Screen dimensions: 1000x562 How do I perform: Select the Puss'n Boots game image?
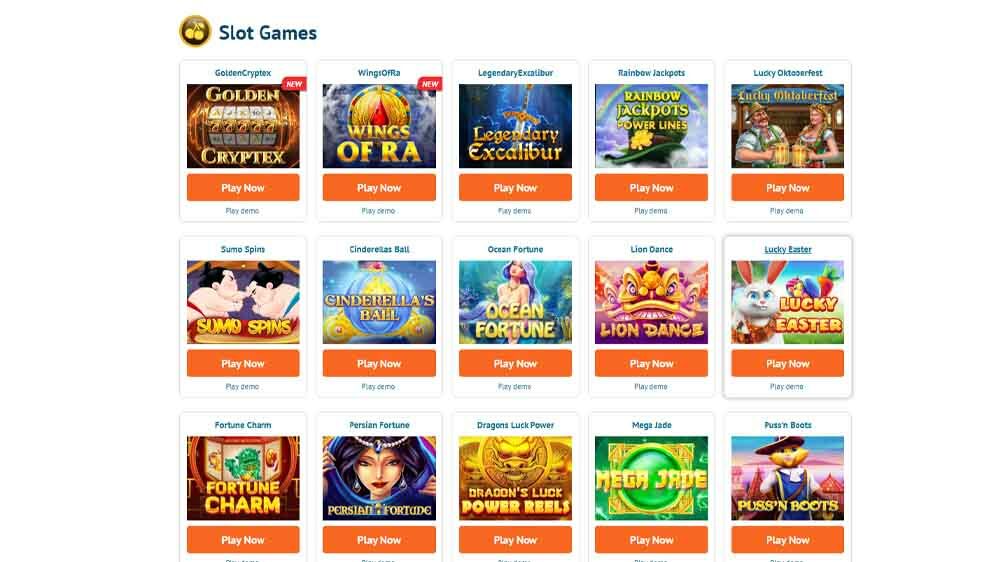click(788, 478)
